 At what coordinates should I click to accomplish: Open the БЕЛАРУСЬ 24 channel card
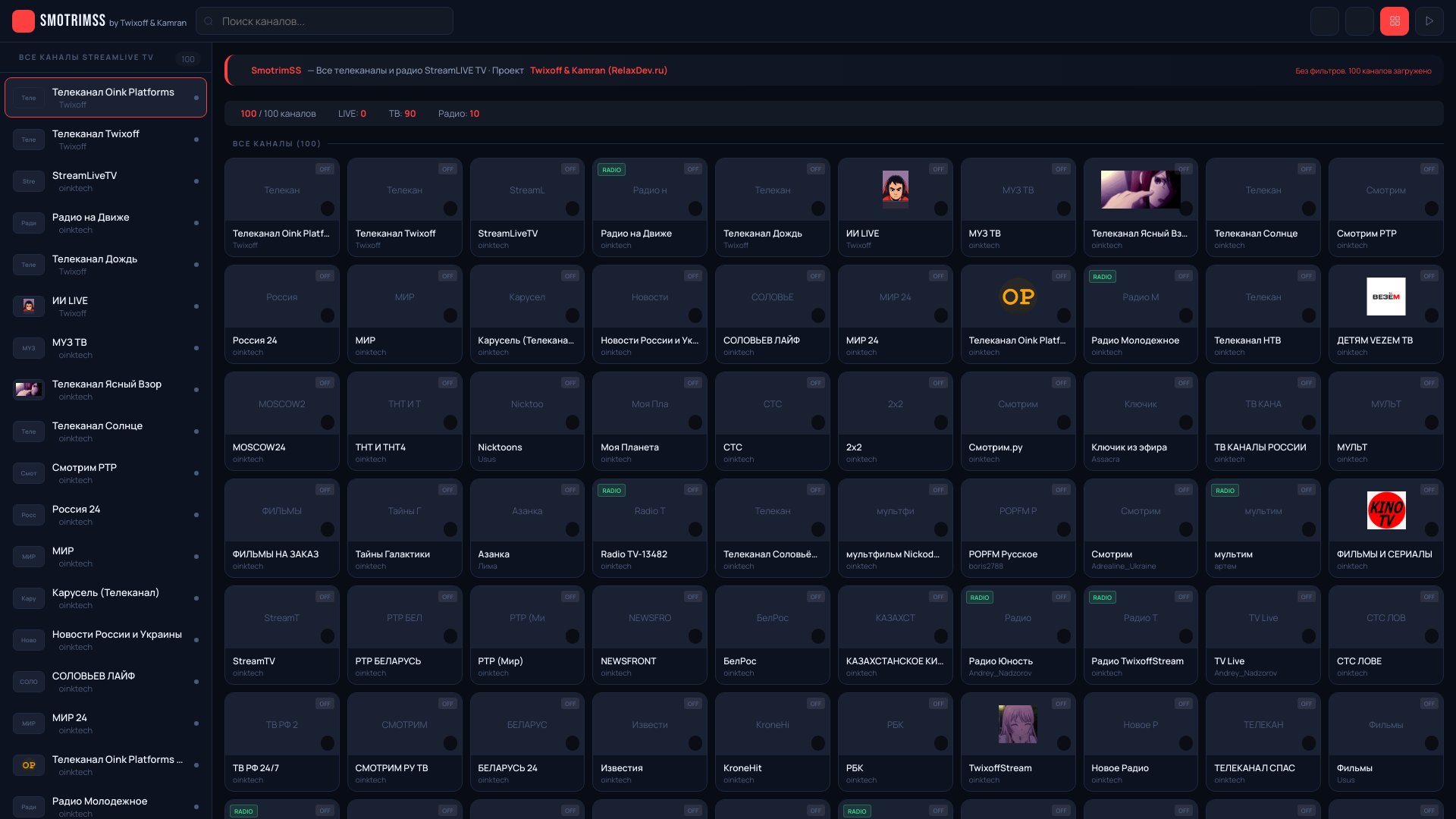click(527, 742)
